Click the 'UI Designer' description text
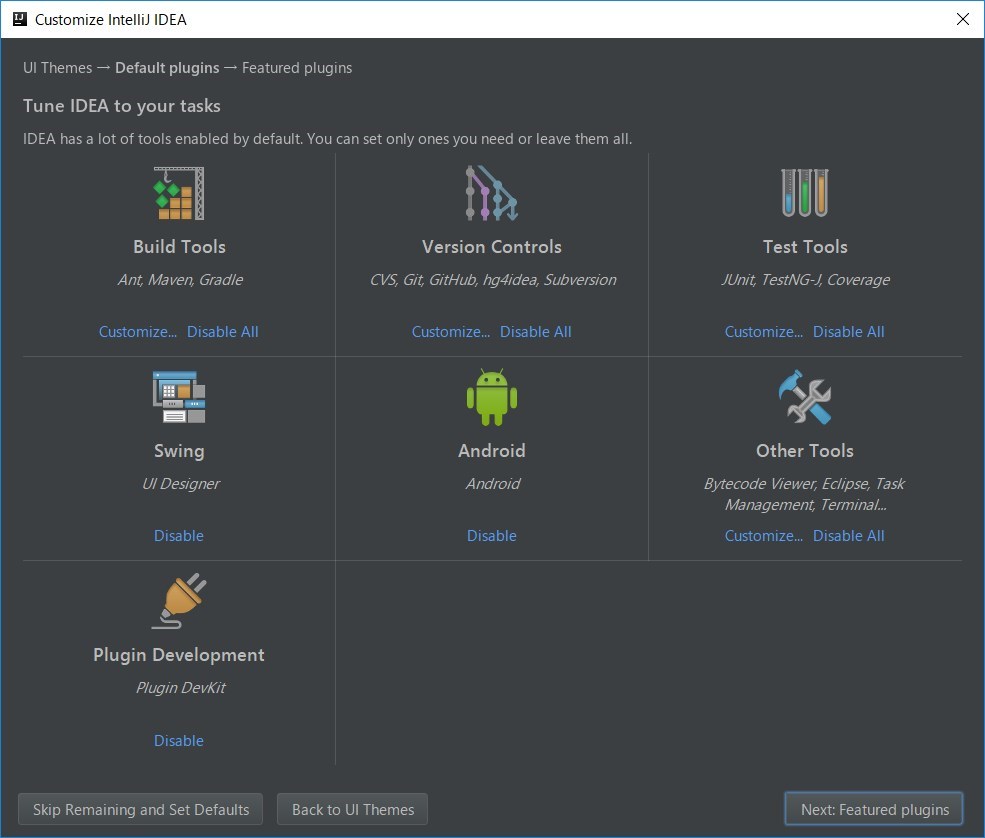The width and height of the screenshot is (985, 838). pos(180,484)
